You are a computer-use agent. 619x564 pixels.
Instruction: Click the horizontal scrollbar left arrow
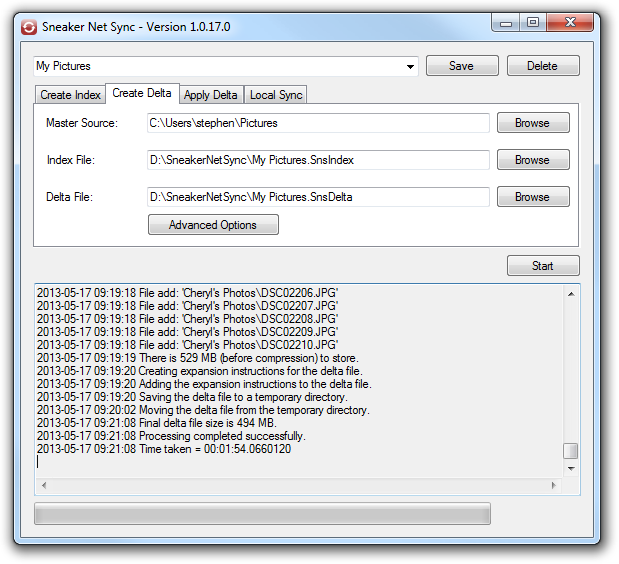(44, 485)
